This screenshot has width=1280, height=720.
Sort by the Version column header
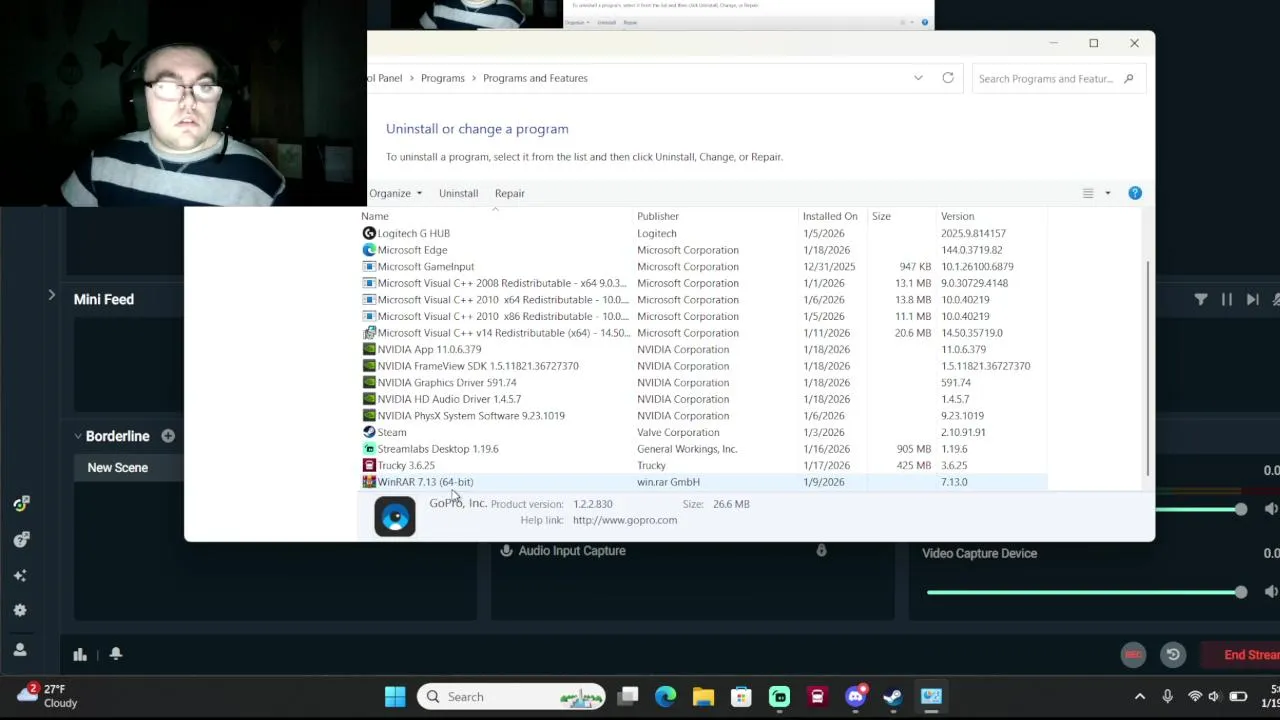[x=957, y=216]
